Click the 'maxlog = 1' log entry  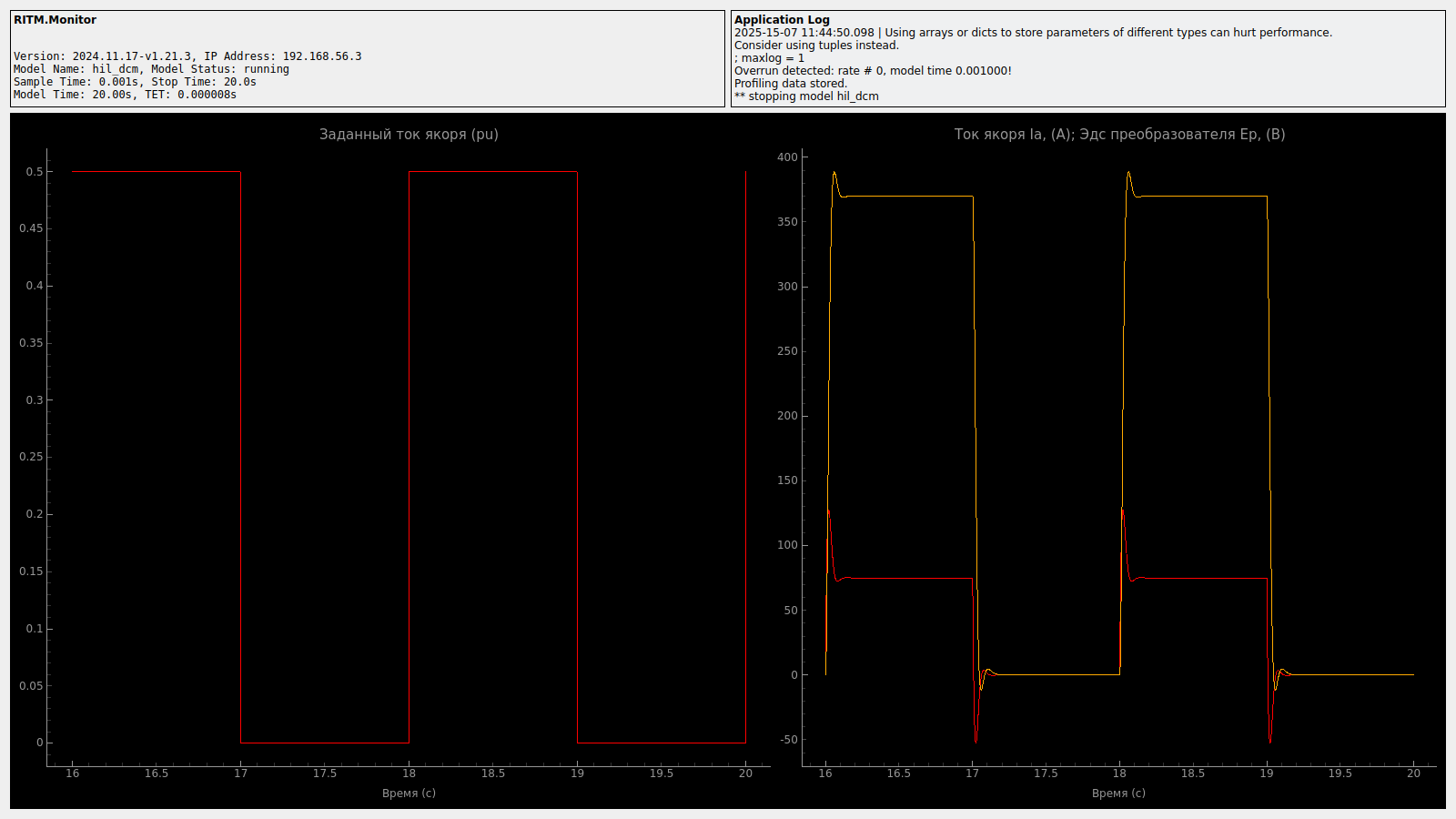coord(770,58)
